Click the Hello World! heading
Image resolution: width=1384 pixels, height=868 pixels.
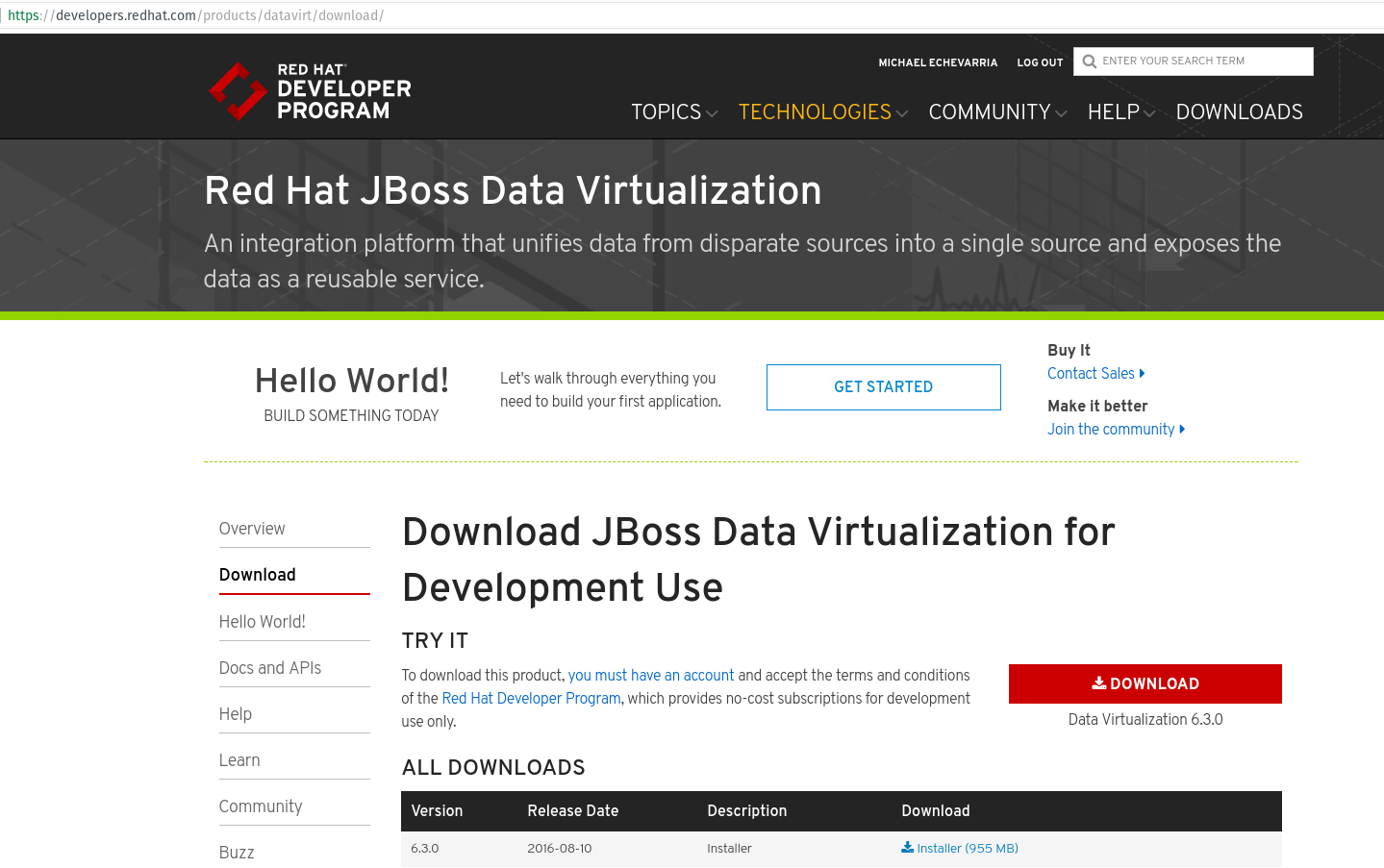point(352,381)
